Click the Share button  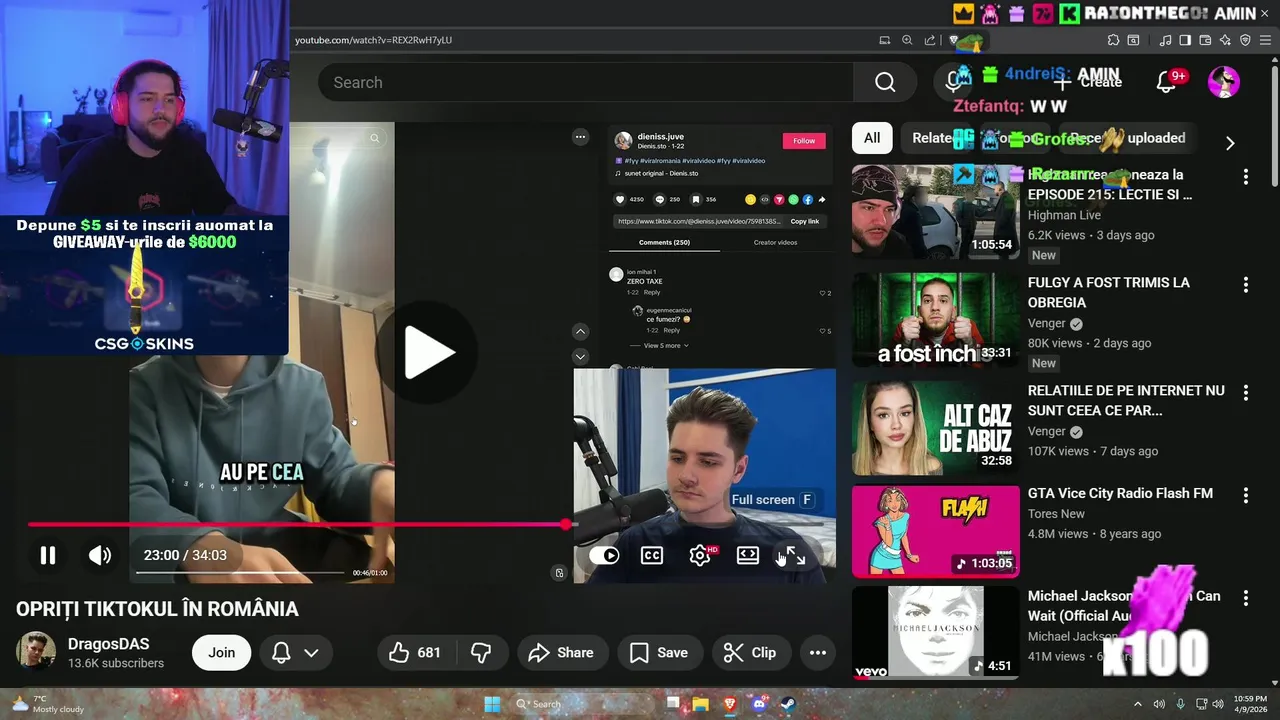[x=561, y=652]
